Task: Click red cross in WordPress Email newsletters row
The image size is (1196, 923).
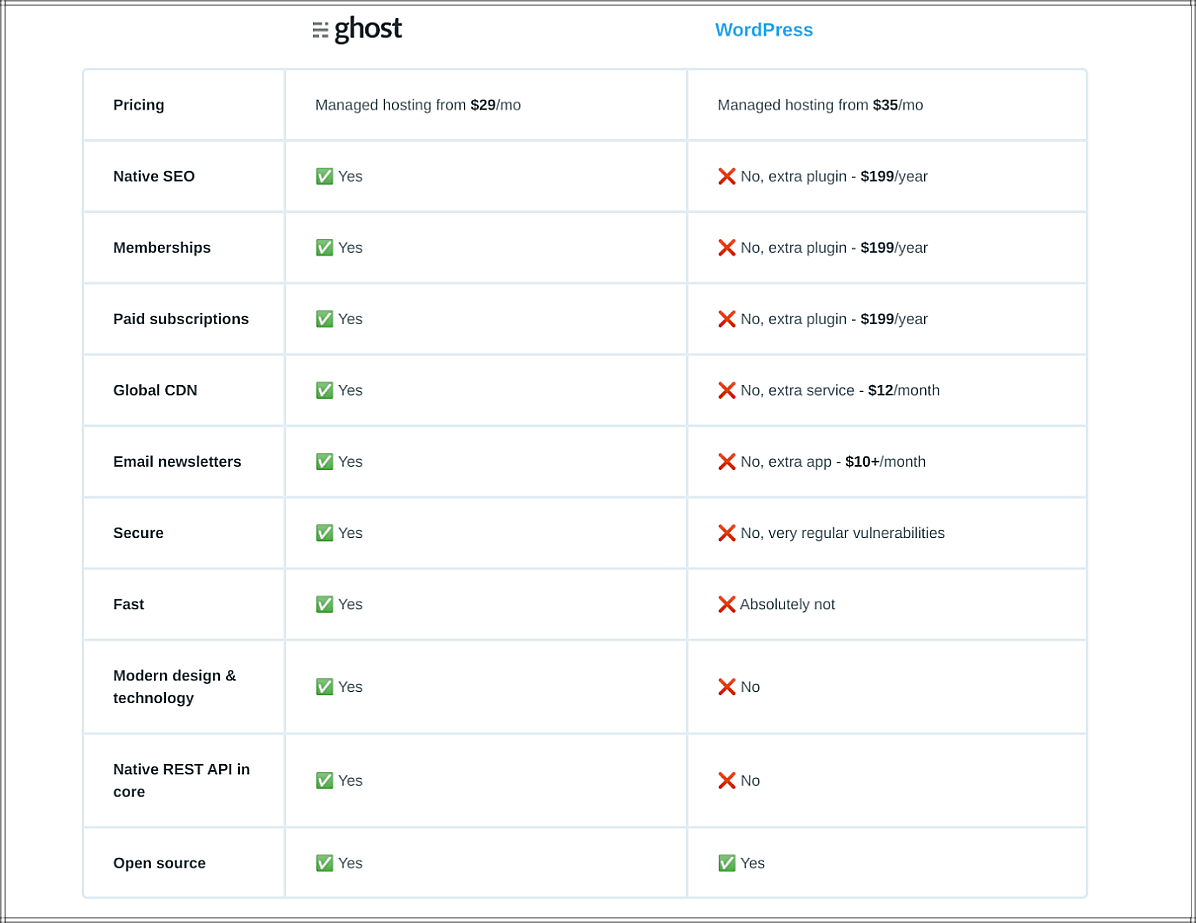Action: [727, 462]
